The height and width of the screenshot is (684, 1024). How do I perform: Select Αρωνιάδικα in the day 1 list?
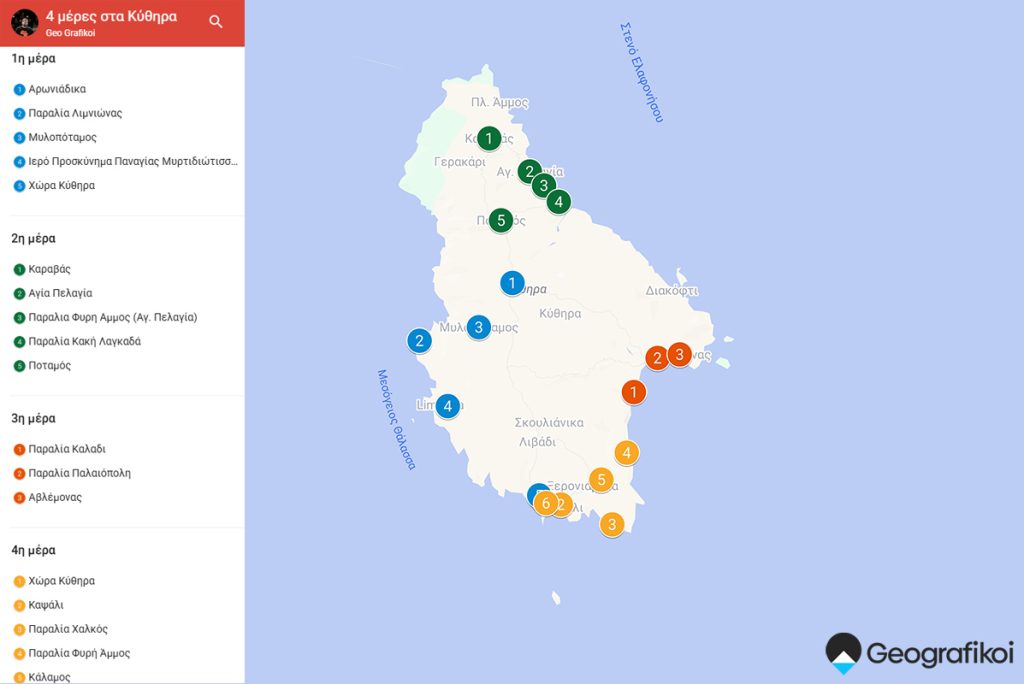point(57,89)
